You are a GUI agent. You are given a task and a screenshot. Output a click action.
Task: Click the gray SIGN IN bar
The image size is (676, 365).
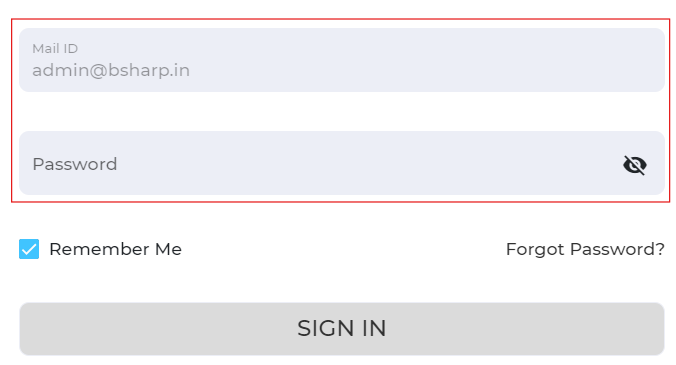[x=341, y=329]
